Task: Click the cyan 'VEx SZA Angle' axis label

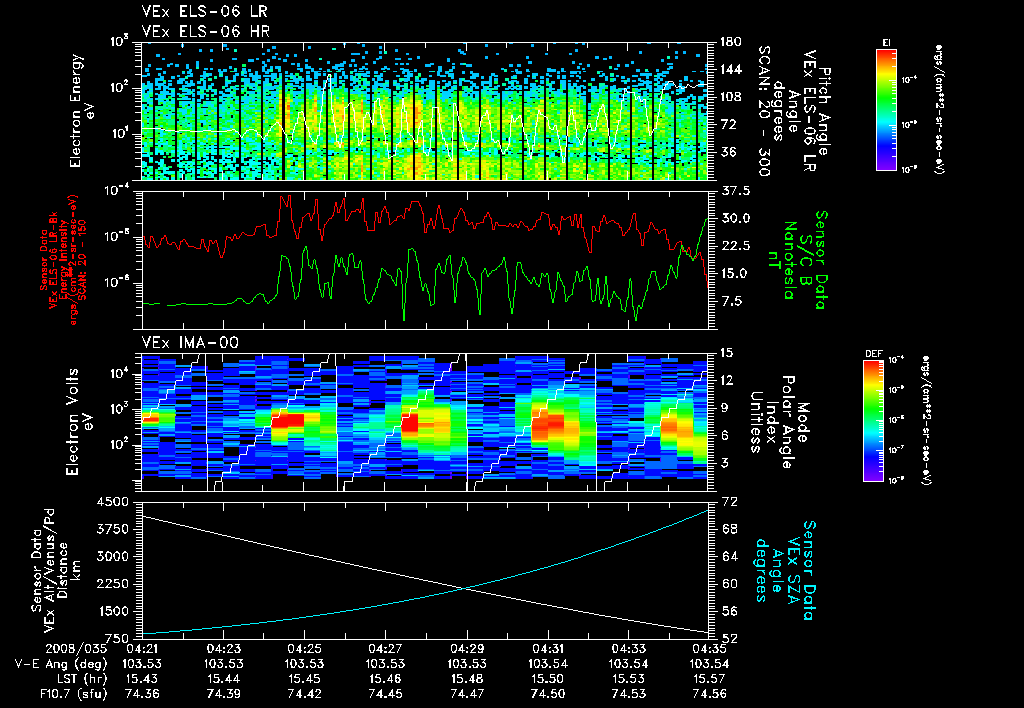Action: point(784,570)
